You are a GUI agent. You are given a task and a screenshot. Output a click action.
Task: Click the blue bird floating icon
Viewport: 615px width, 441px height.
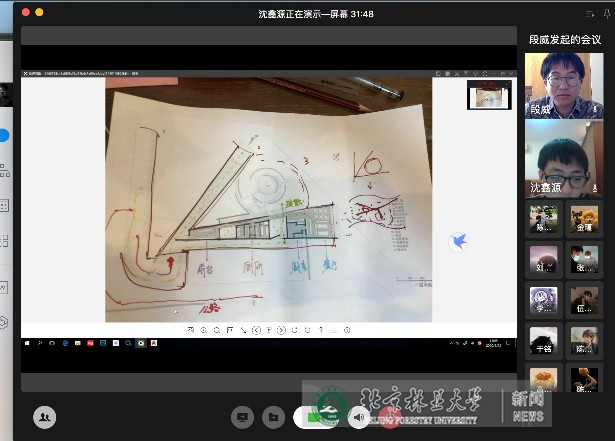click(458, 241)
